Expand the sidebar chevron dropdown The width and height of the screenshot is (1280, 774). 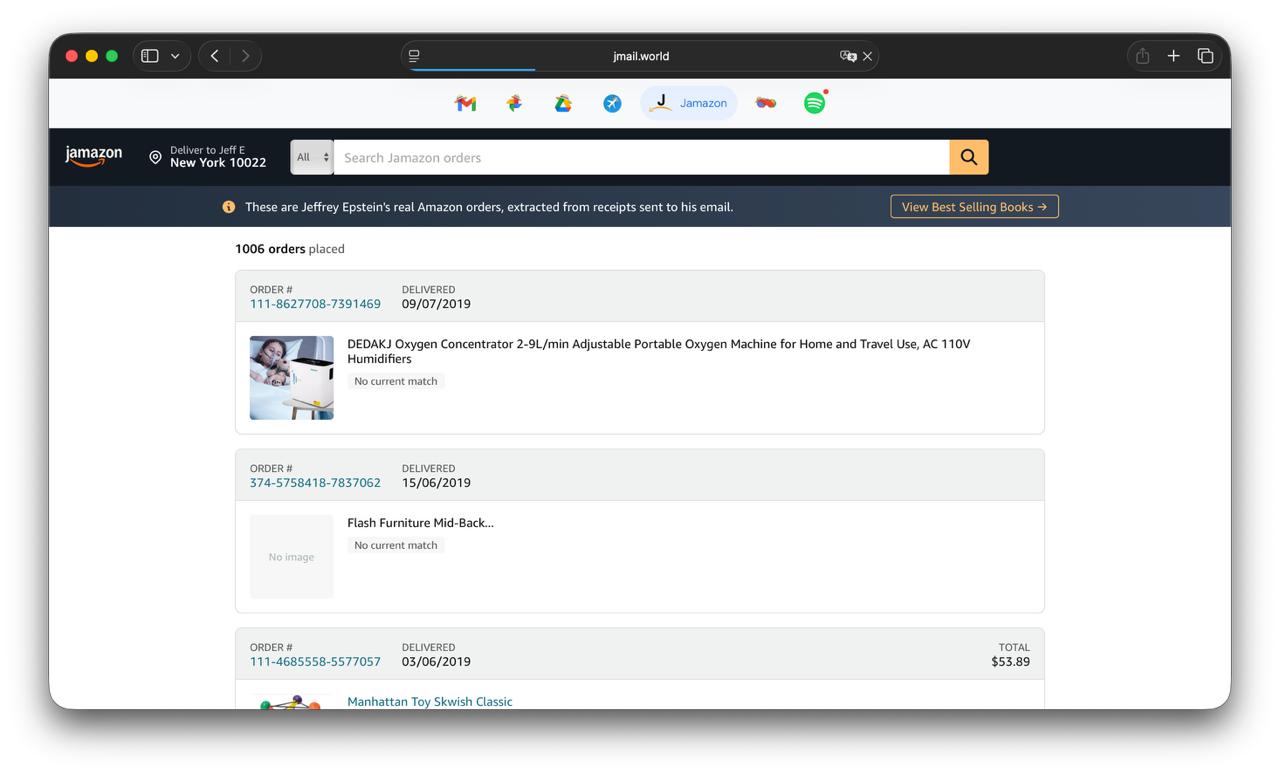[x=175, y=56]
